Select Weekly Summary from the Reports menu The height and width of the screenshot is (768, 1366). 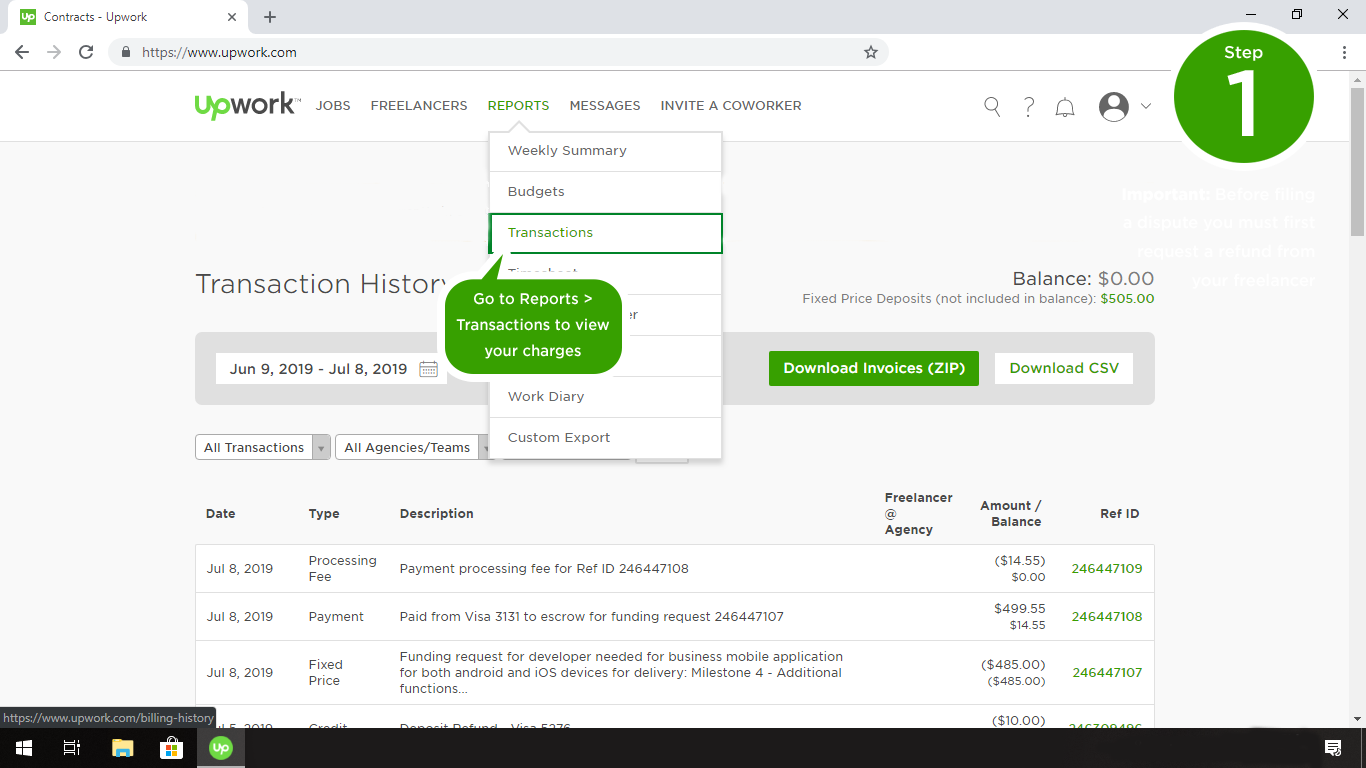(567, 150)
